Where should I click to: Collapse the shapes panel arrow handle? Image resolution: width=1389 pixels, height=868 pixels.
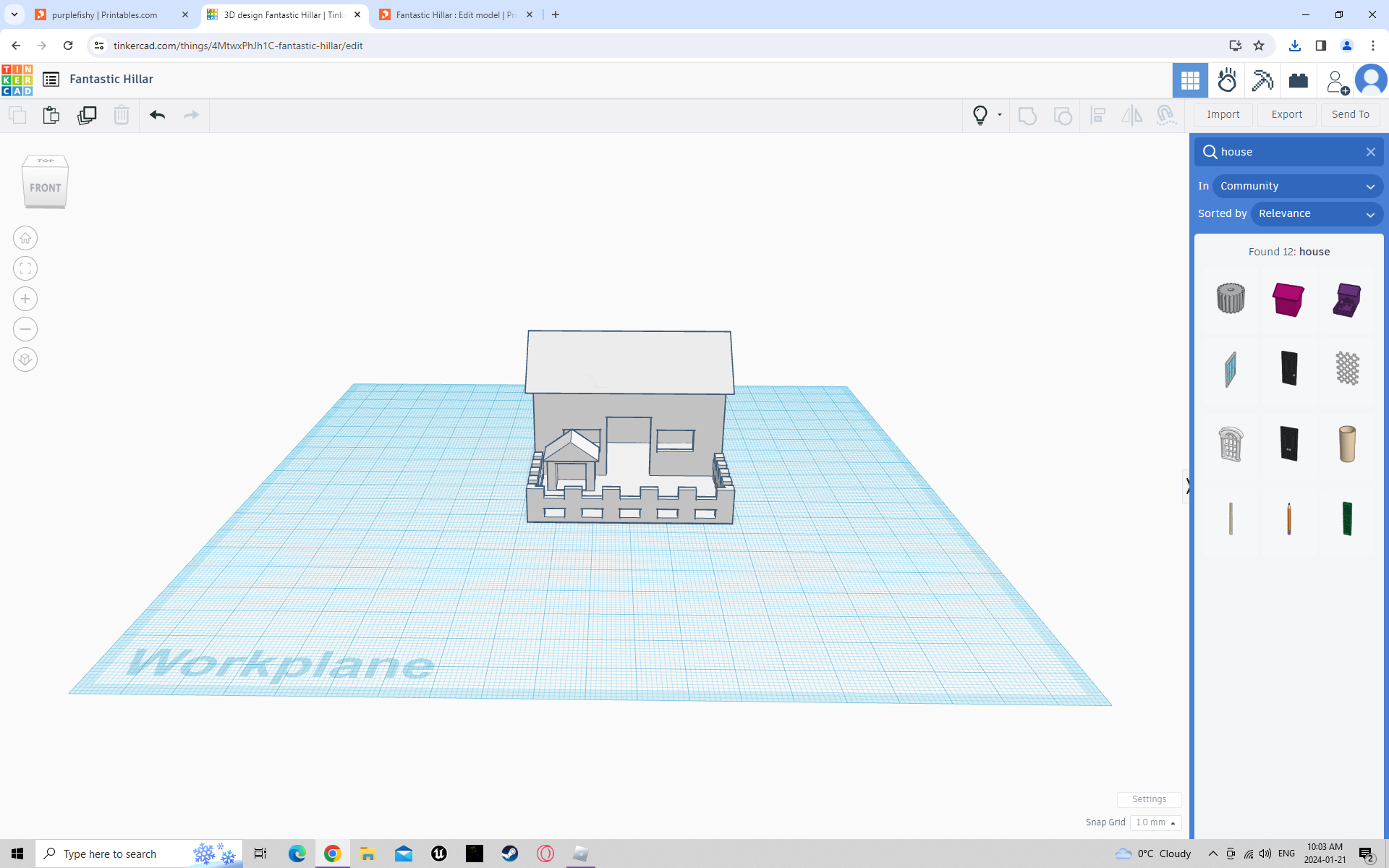(x=1187, y=486)
